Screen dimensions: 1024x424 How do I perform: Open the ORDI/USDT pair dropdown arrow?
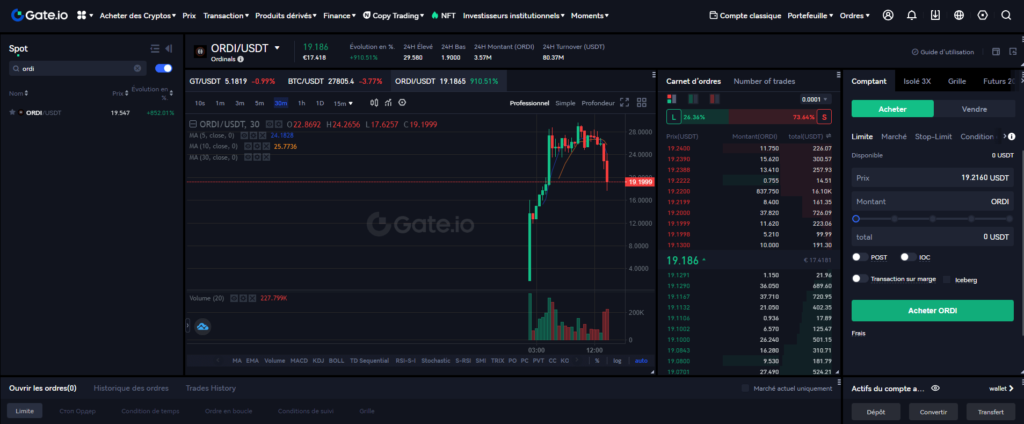278,48
